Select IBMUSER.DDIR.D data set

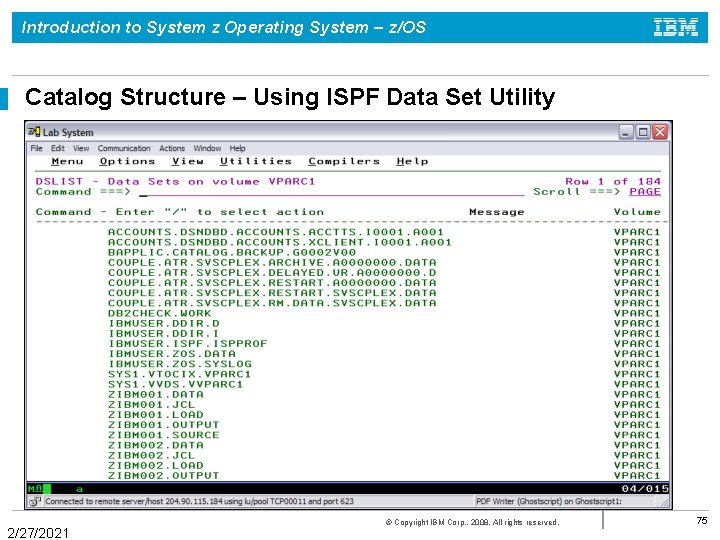point(163,323)
